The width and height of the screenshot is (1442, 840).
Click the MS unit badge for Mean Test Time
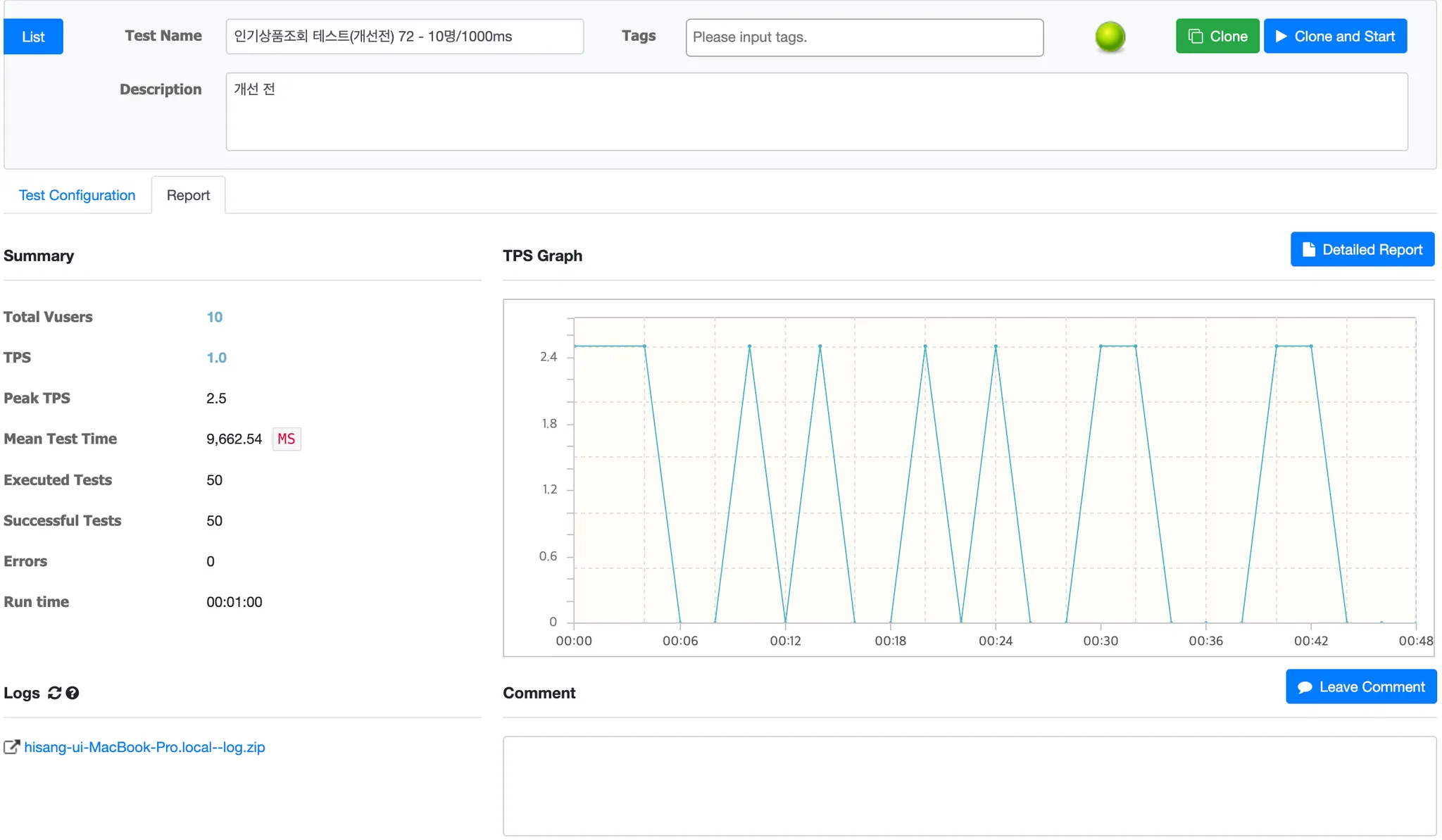tap(287, 439)
